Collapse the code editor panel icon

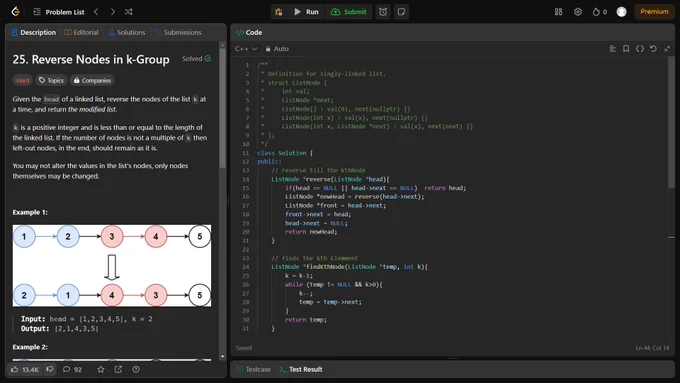(667, 49)
